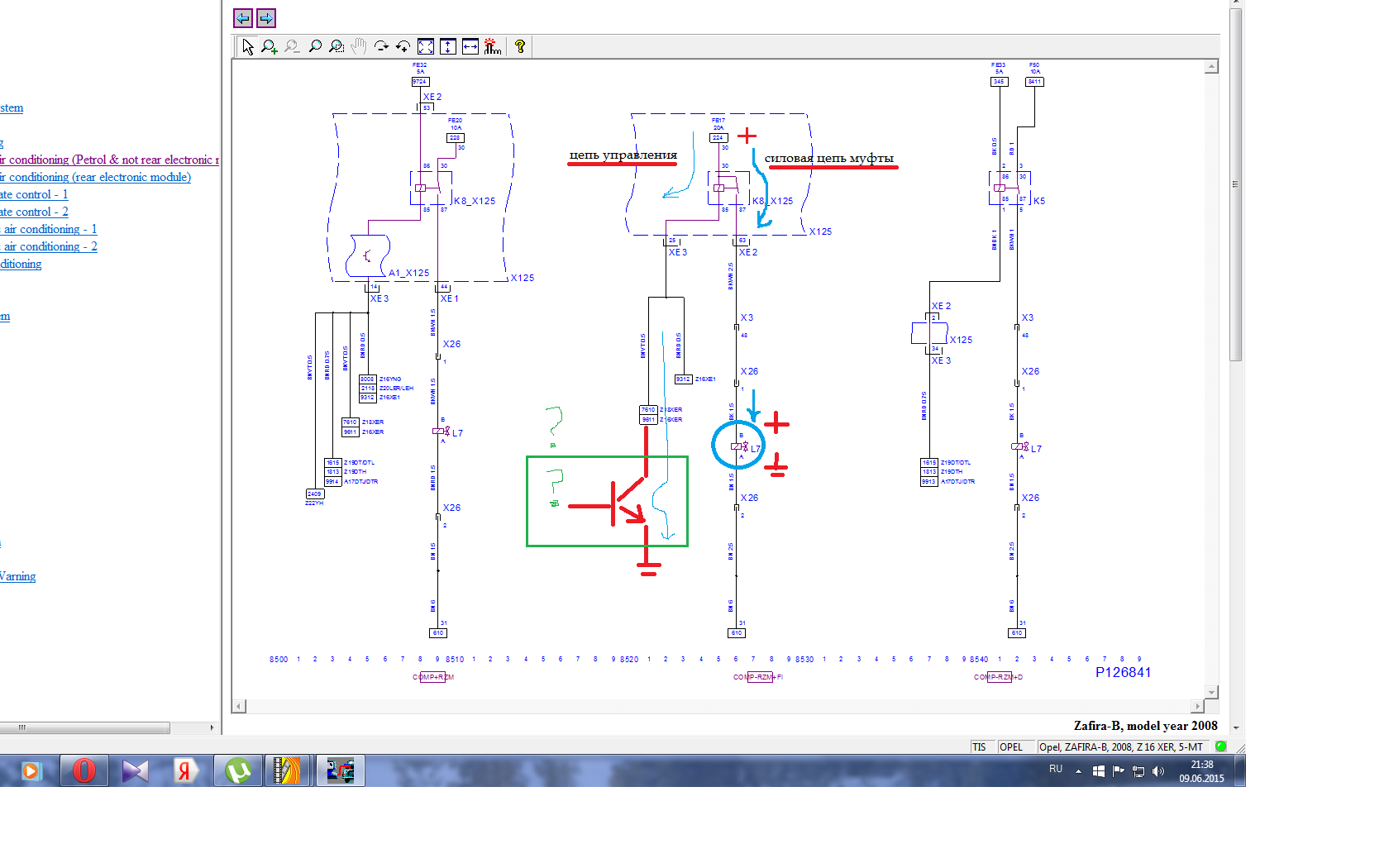Click the hotspot pointing hand tool
This screenshot has height=868, width=1389.
coord(493,47)
